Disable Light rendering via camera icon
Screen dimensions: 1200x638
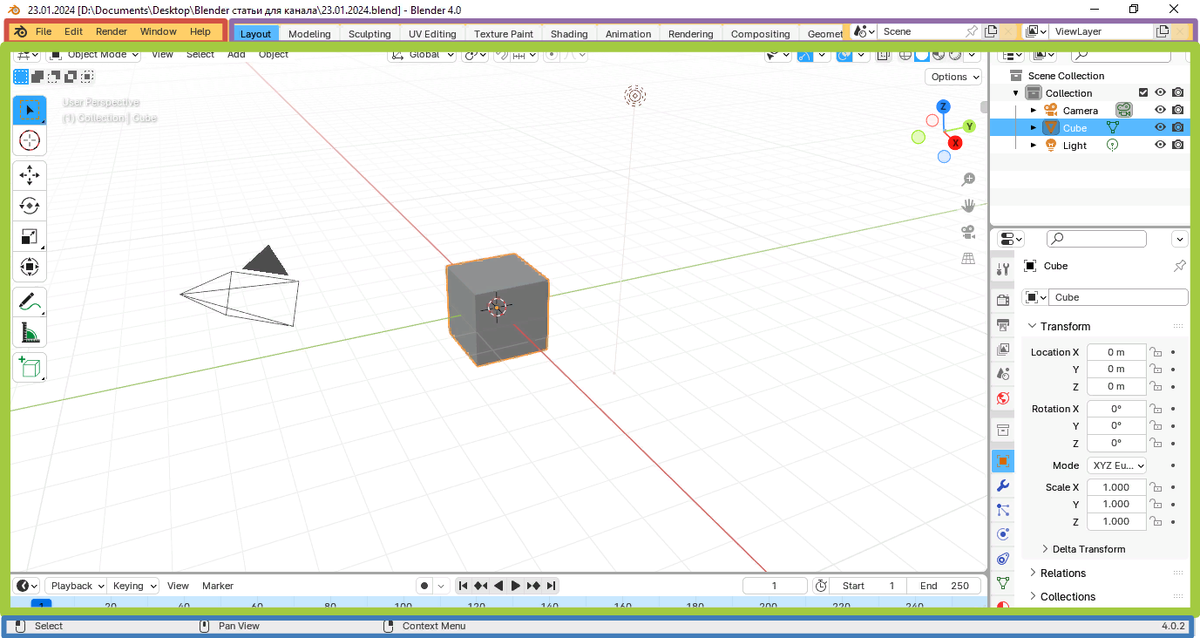[x=1178, y=145]
